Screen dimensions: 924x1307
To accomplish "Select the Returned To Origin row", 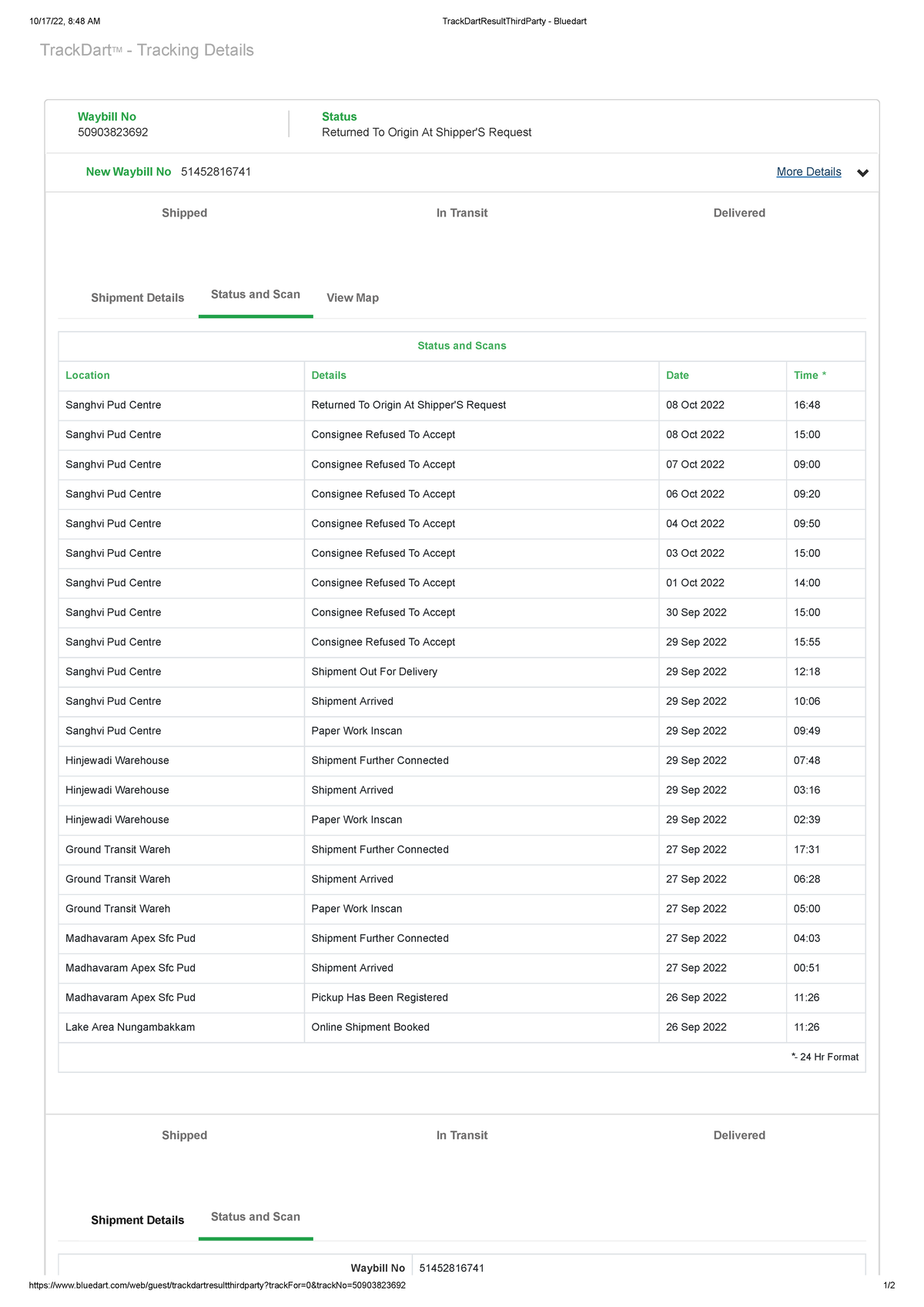I will (462, 405).
